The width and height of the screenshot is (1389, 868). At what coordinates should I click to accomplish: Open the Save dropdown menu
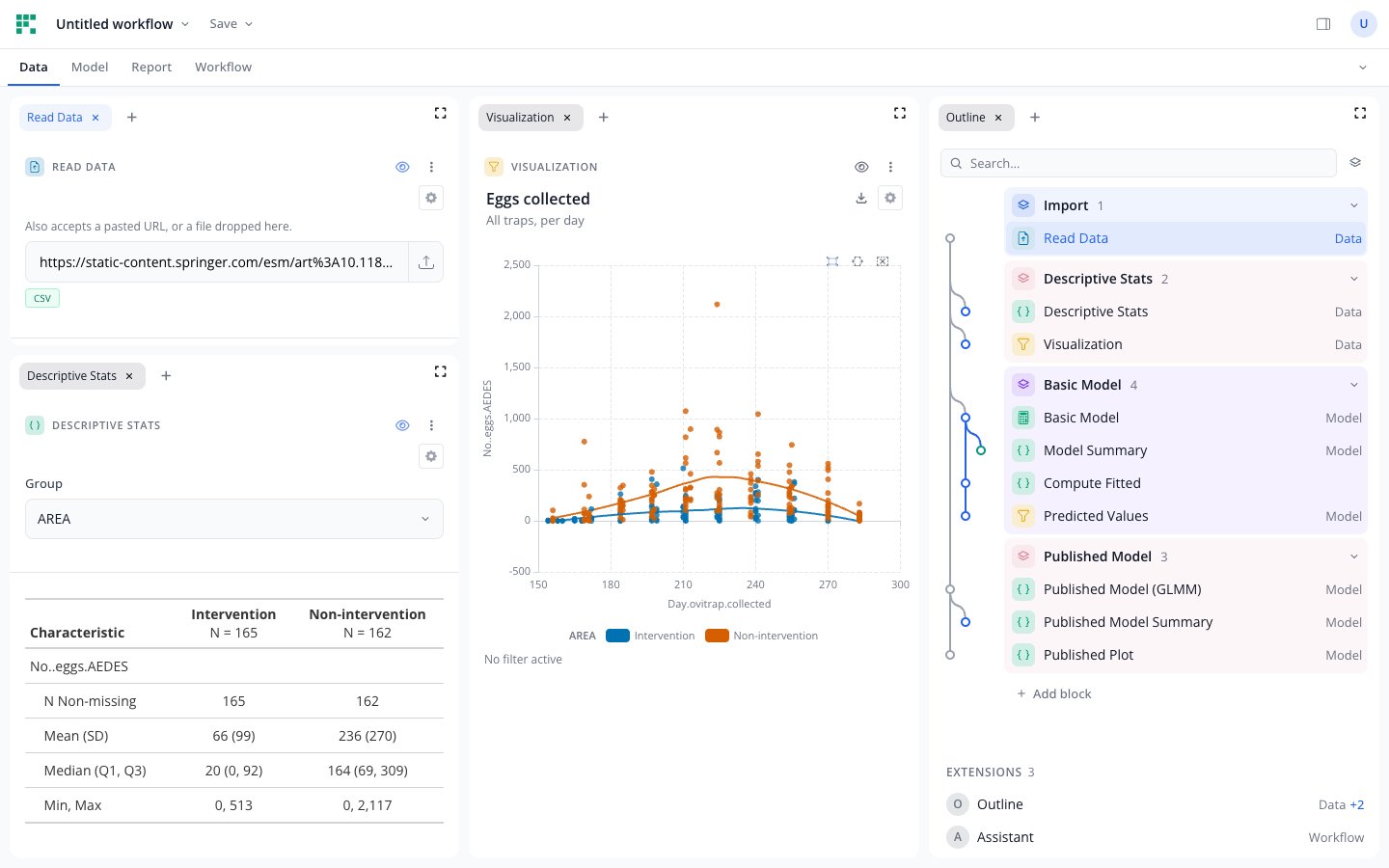[231, 24]
